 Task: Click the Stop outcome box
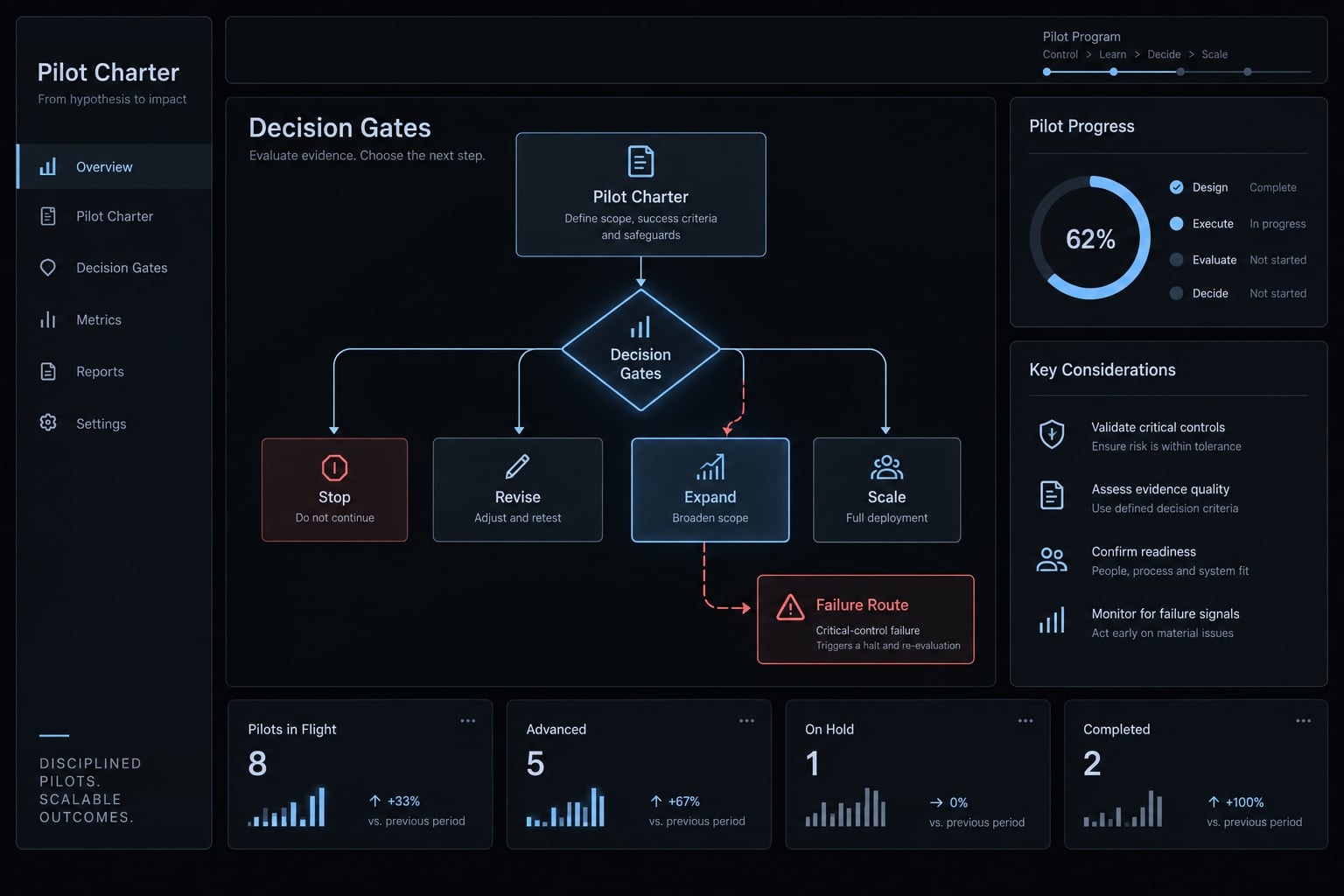click(334, 490)
